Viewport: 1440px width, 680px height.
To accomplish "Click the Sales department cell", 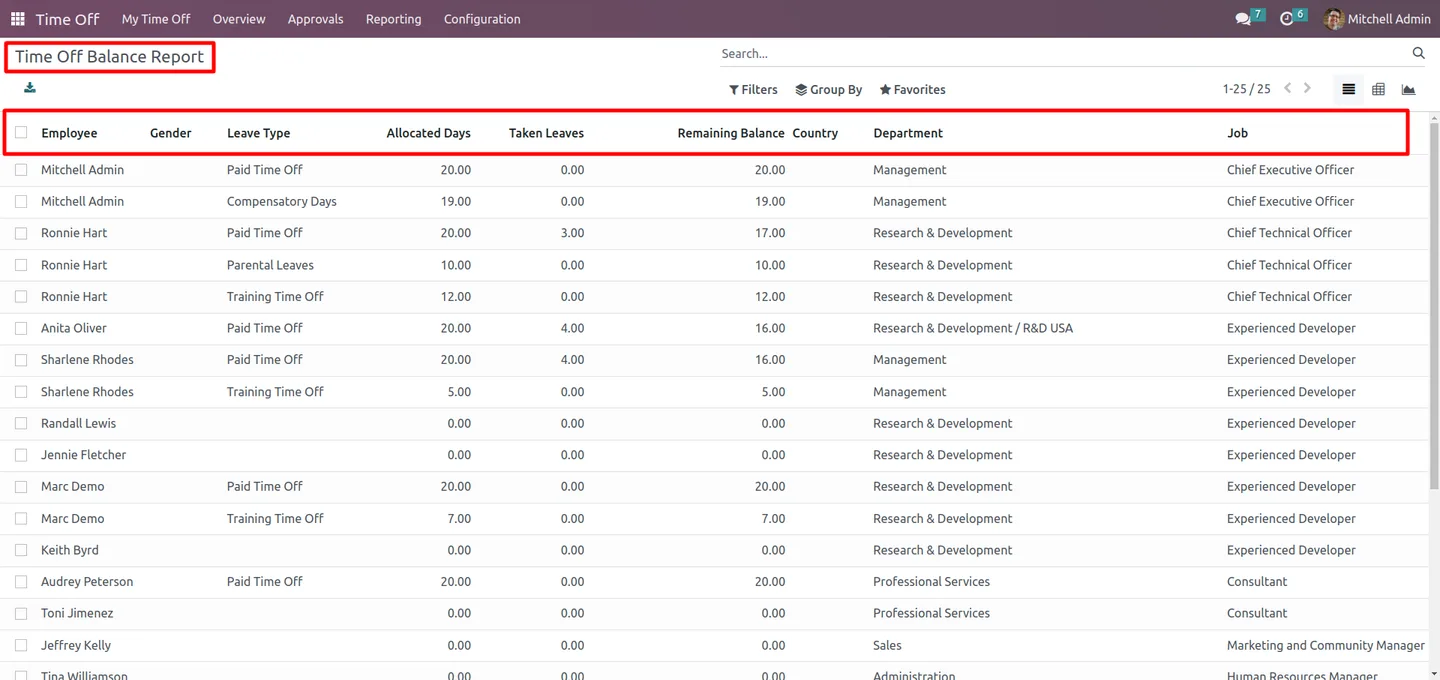I will pyautogui.click(x=887, y=645).
